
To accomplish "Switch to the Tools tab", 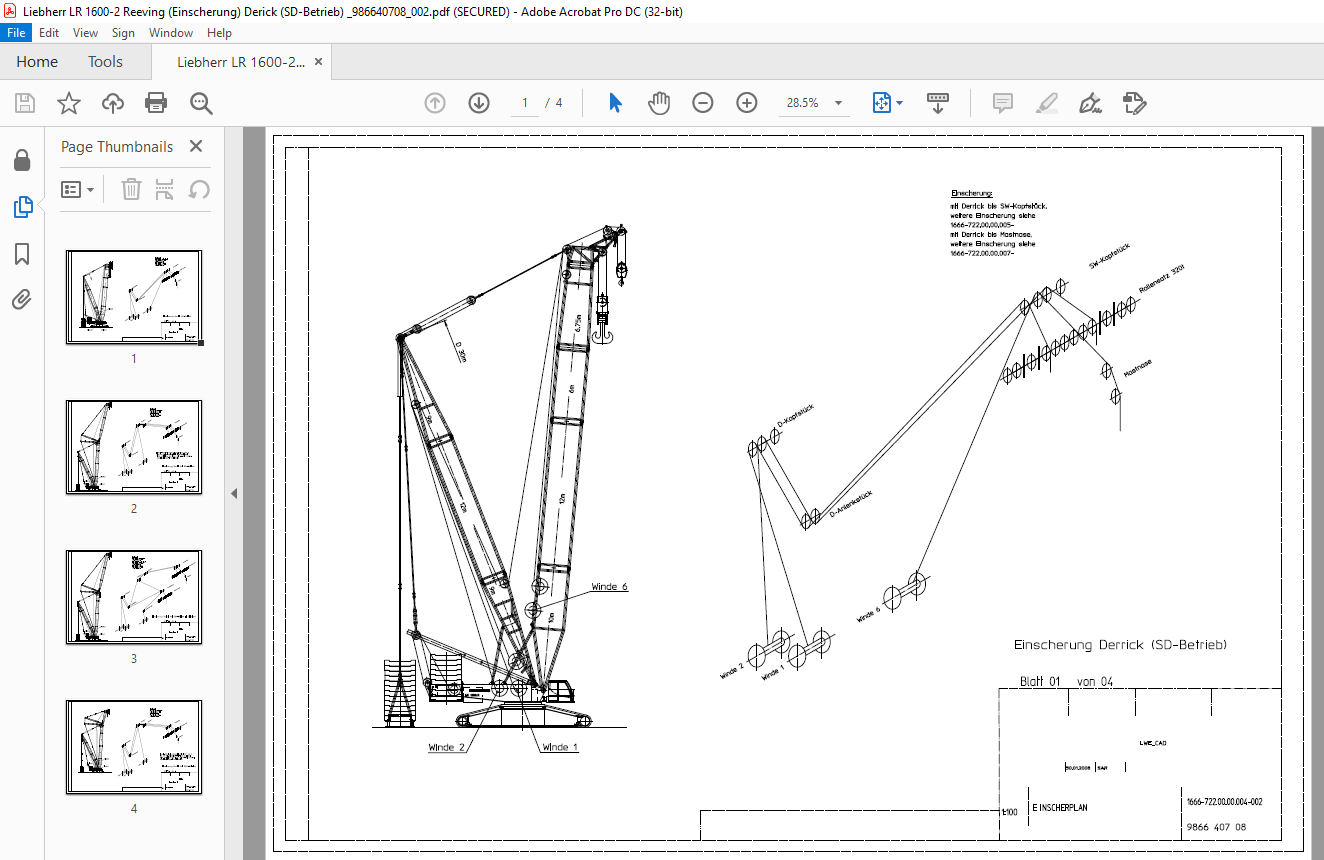I will tap(105, 62).
